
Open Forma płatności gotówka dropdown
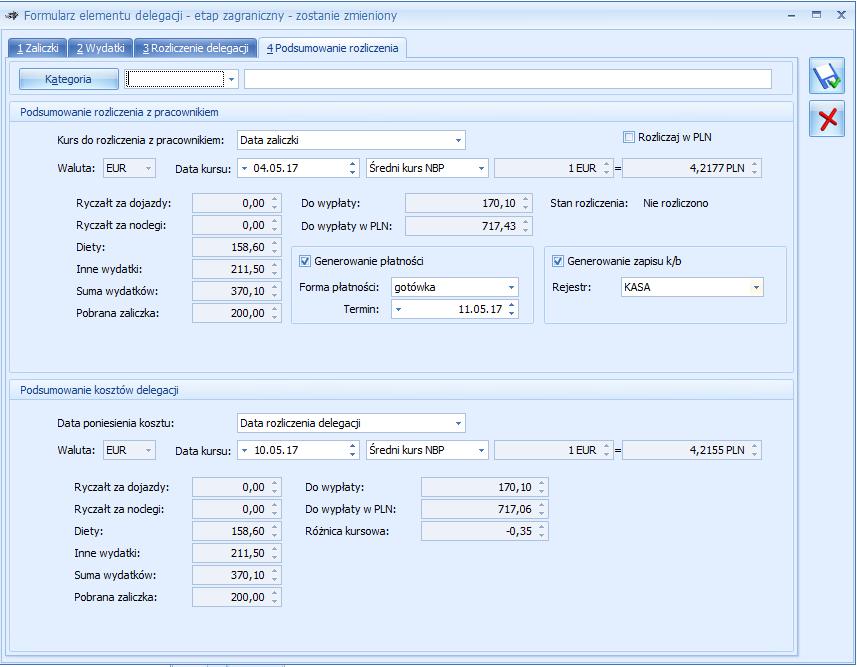(x=512, y=287)
